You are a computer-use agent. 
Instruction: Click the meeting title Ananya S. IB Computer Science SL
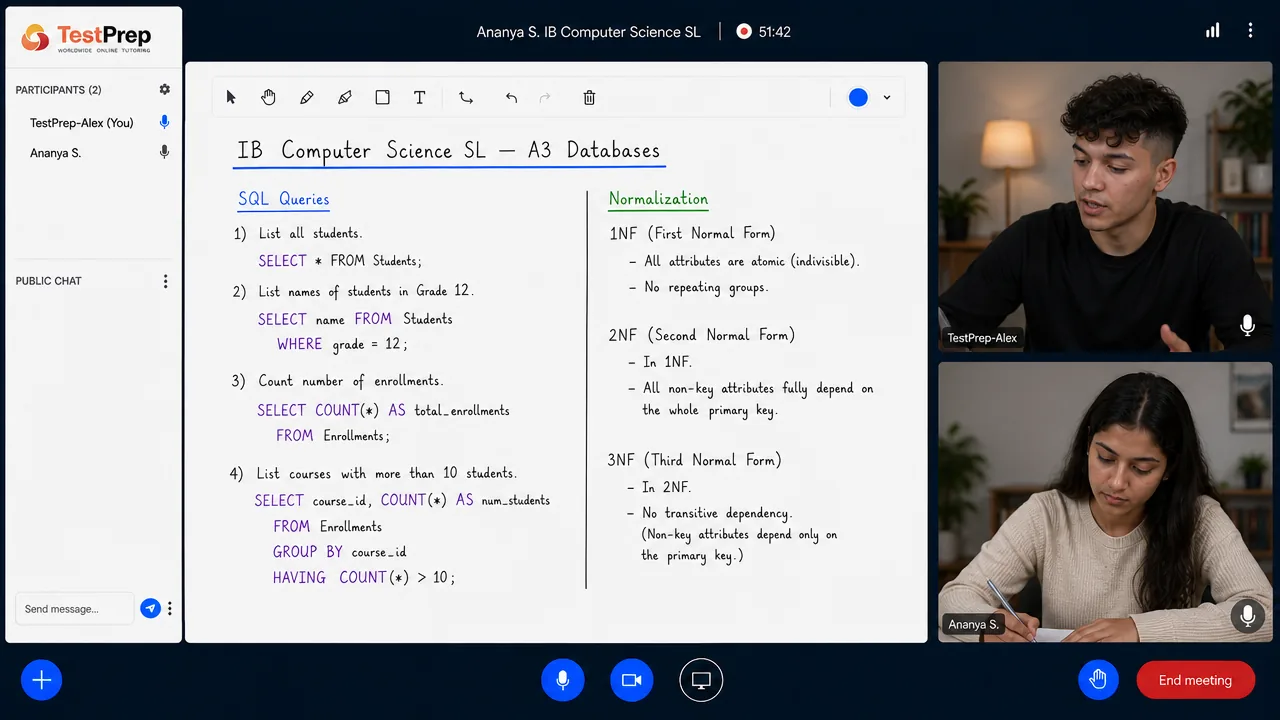[x=588, y=32]
